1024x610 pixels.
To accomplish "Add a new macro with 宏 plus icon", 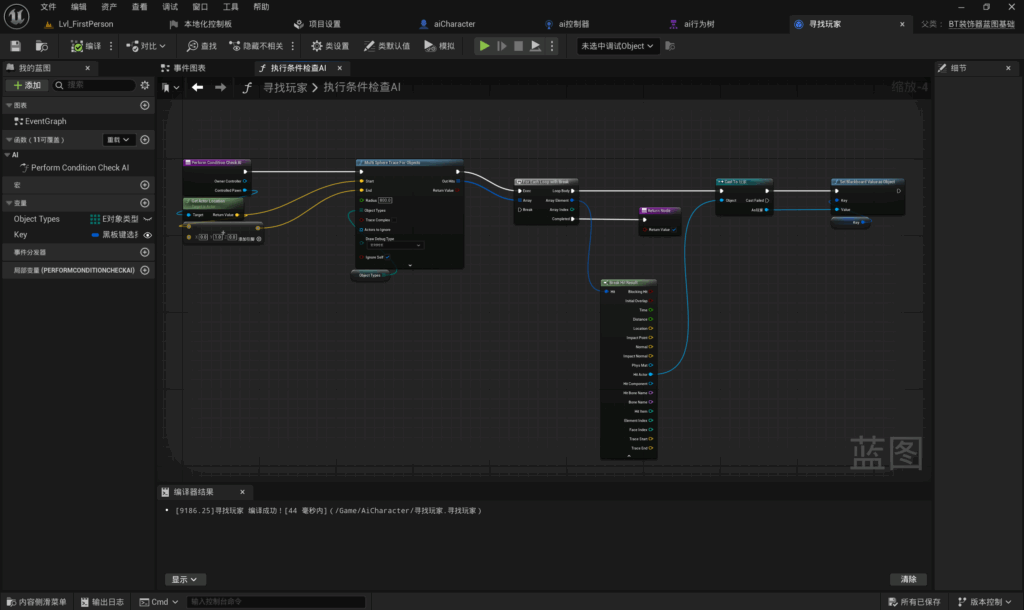I will pos(145,185).
